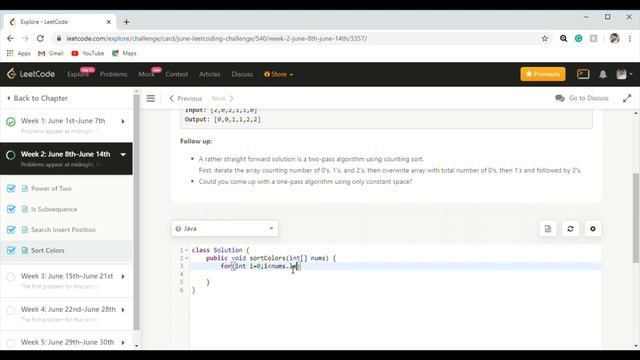This screenshot has height=360, width=640.
Task: Toggle Is Subsequence checkbox
Action: pos(11,209)
